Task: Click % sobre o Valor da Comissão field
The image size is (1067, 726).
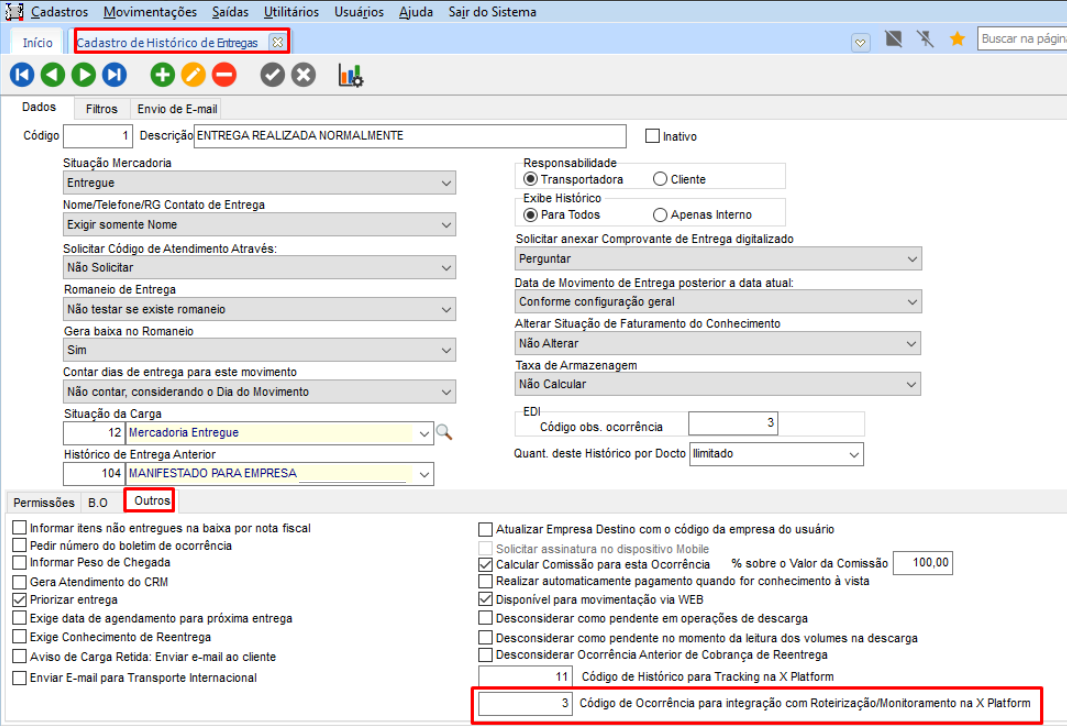Action: (x=922, y=563)
